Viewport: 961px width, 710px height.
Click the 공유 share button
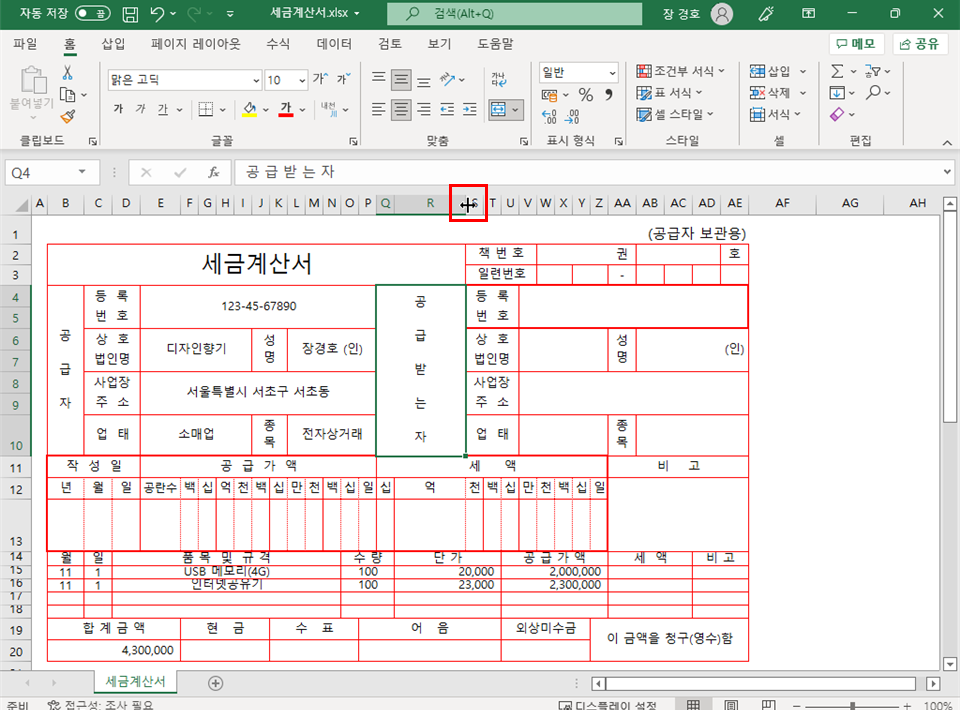(920, 44)
